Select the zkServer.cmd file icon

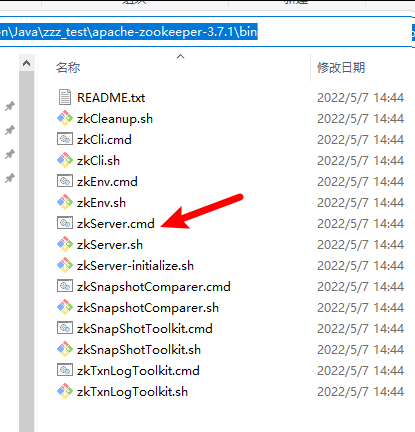pos(65,223)
